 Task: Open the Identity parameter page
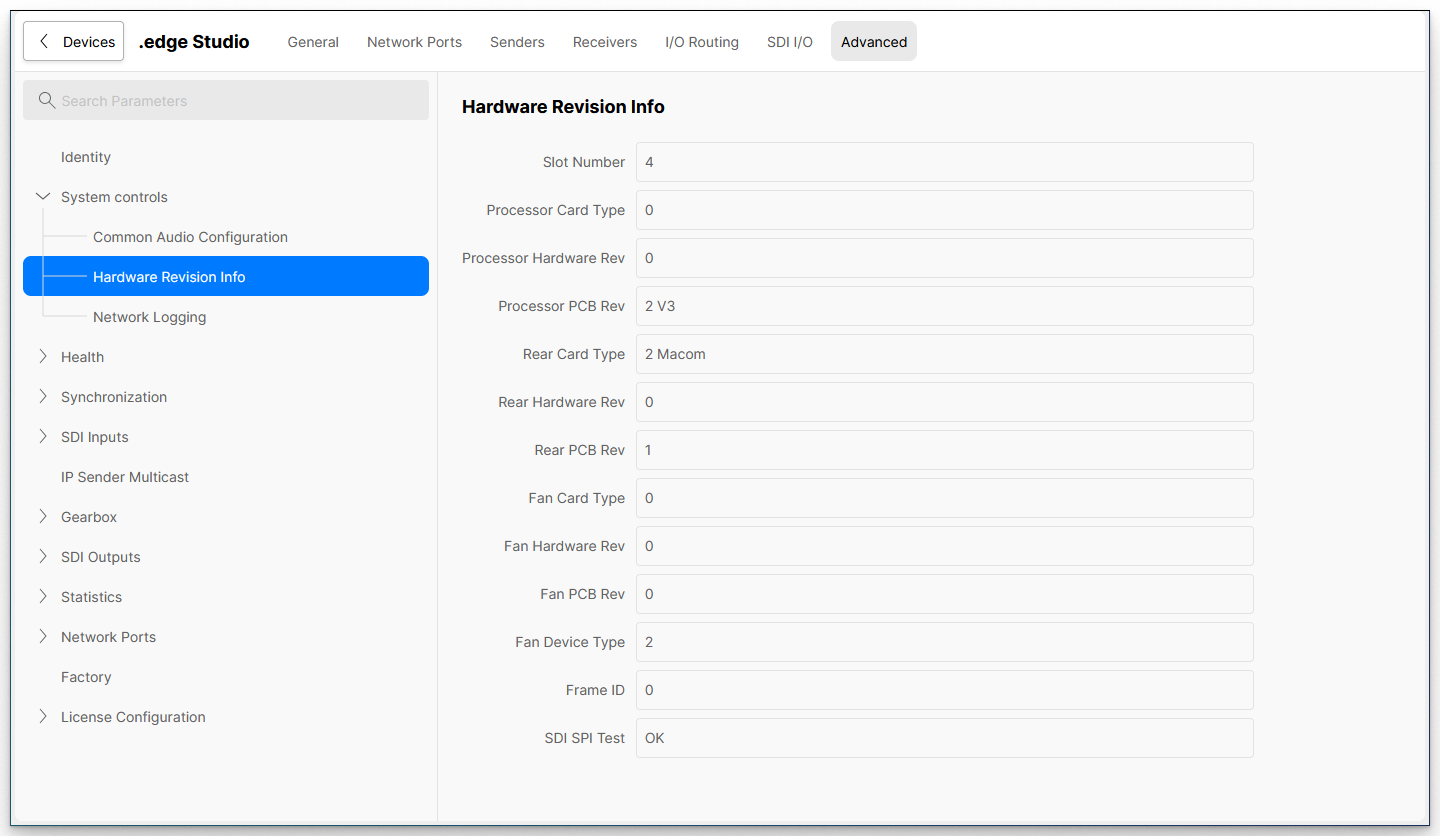86,157
